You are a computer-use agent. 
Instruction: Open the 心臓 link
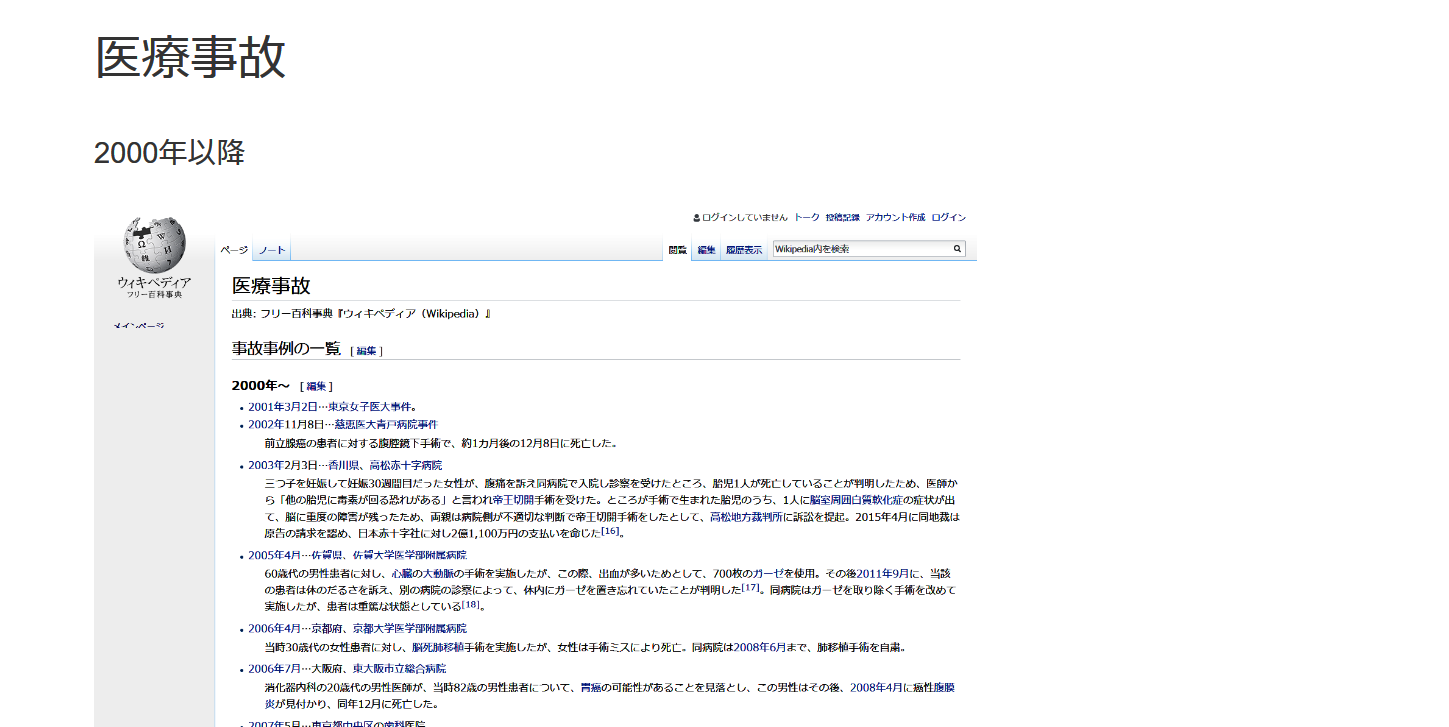[x=401, y=573]
